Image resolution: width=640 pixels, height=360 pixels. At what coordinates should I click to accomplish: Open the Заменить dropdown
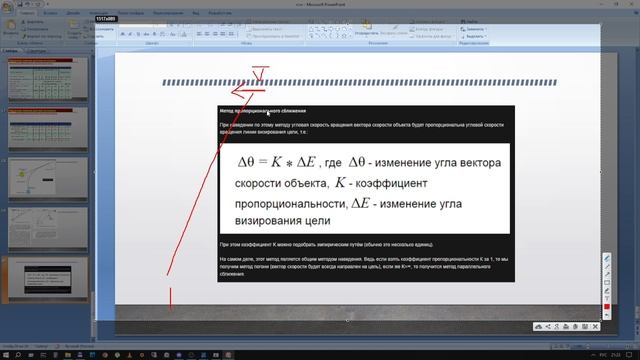(473, 29)
